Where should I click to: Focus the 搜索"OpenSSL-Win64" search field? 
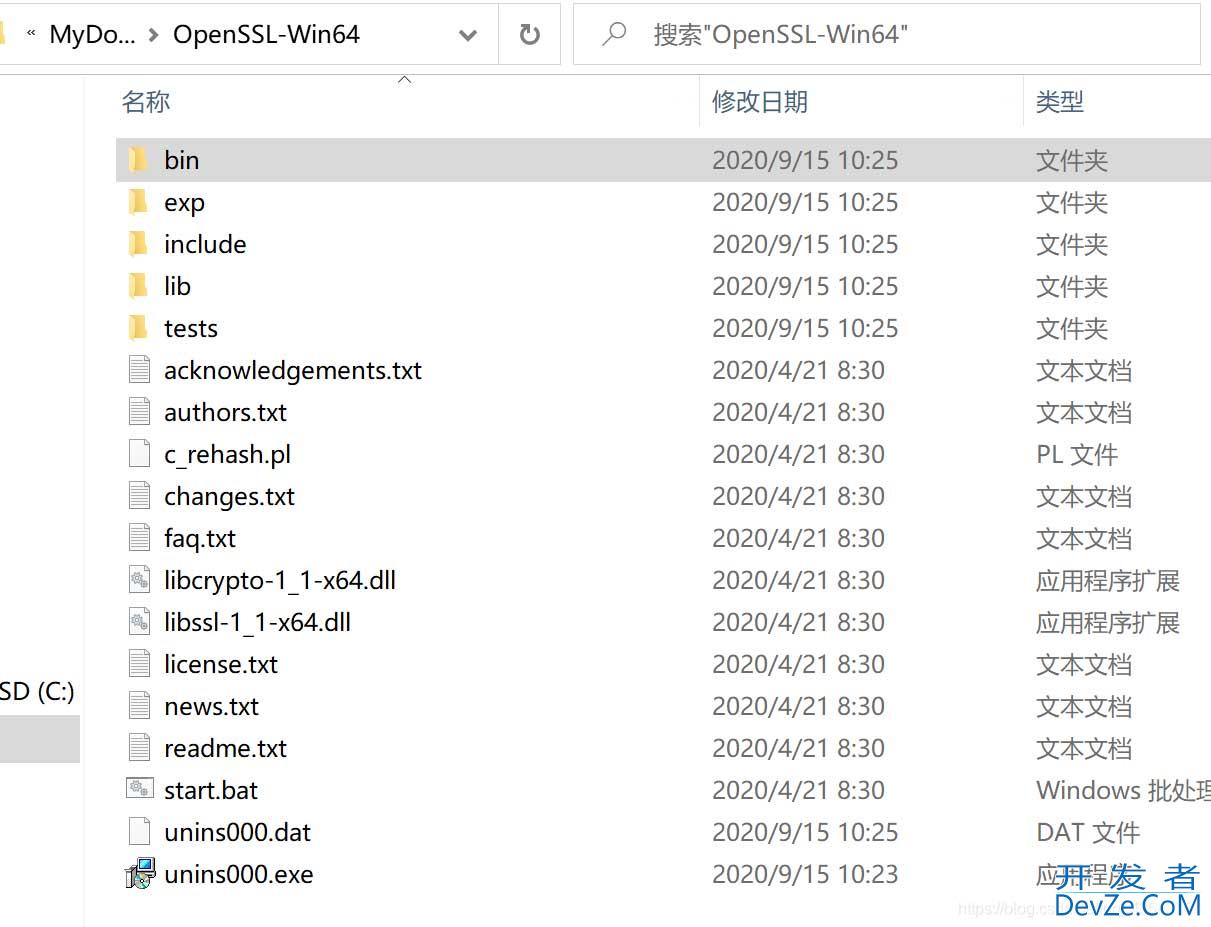click(887, 35)
